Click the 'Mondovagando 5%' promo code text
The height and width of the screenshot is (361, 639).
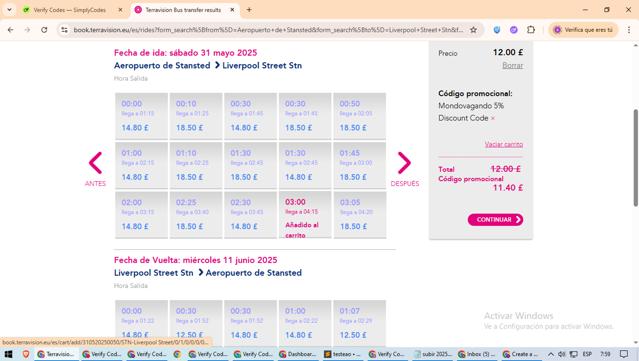471,106
